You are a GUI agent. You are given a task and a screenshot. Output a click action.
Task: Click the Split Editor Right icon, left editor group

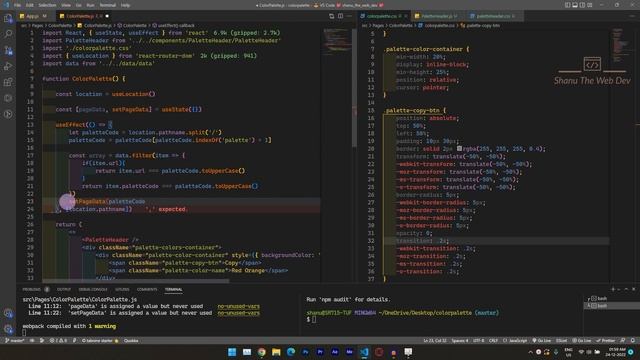[340, 16]
